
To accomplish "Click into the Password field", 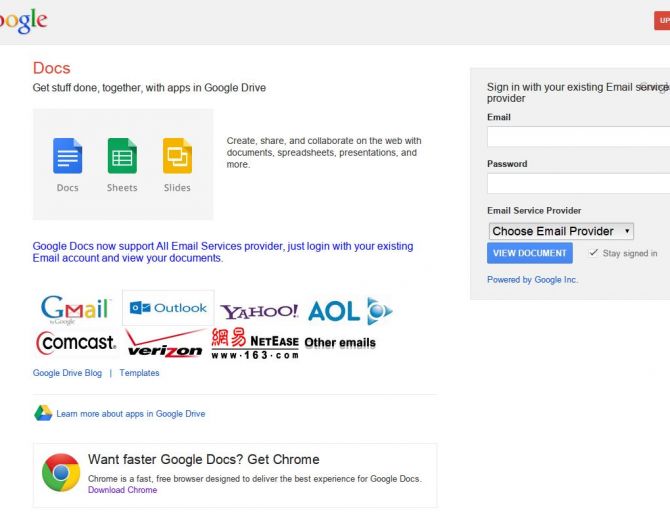I will [x=578, y=184].
